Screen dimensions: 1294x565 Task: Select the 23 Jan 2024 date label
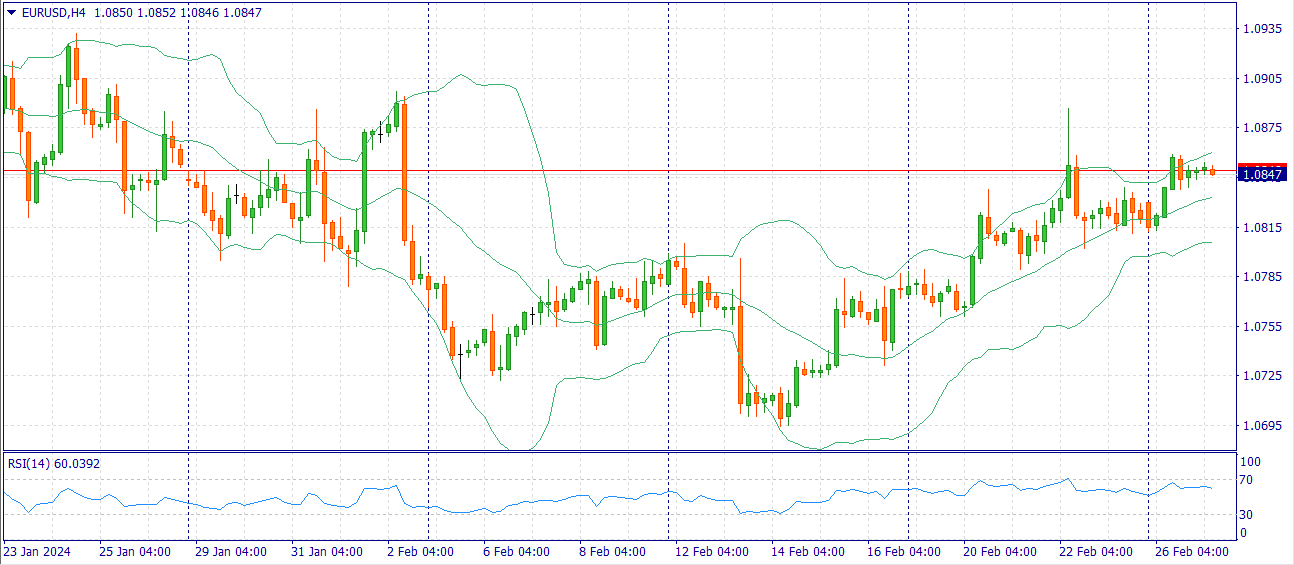tap(38, 552)
